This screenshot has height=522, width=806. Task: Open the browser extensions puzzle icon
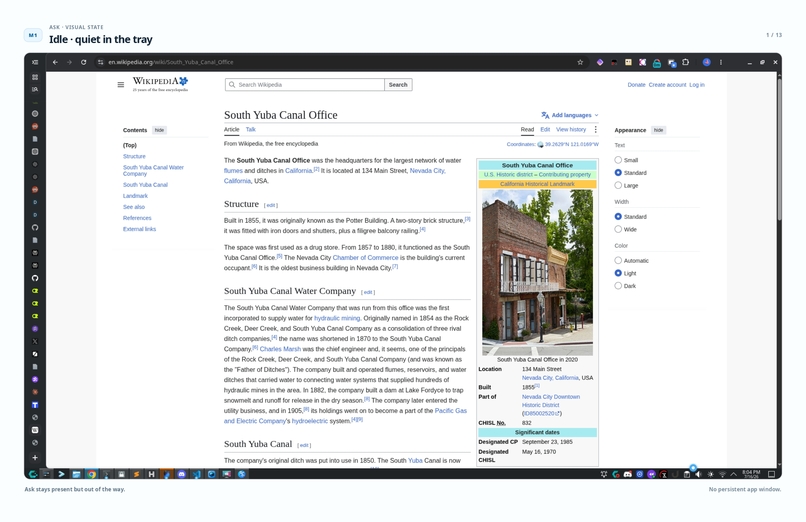685,62
